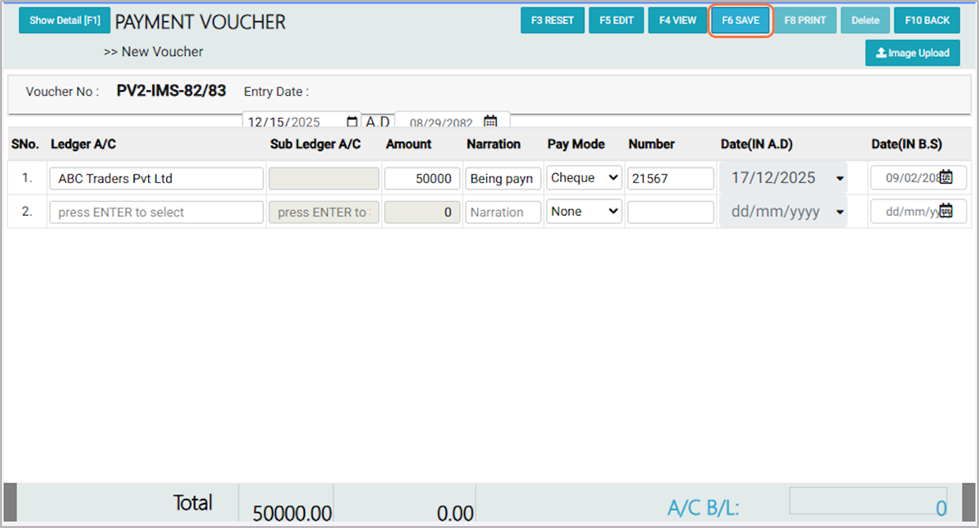Open the row 2 dd/mm/yyyy AD date dropdown
This screenshot has height=528, width=979.
point(838,213)
